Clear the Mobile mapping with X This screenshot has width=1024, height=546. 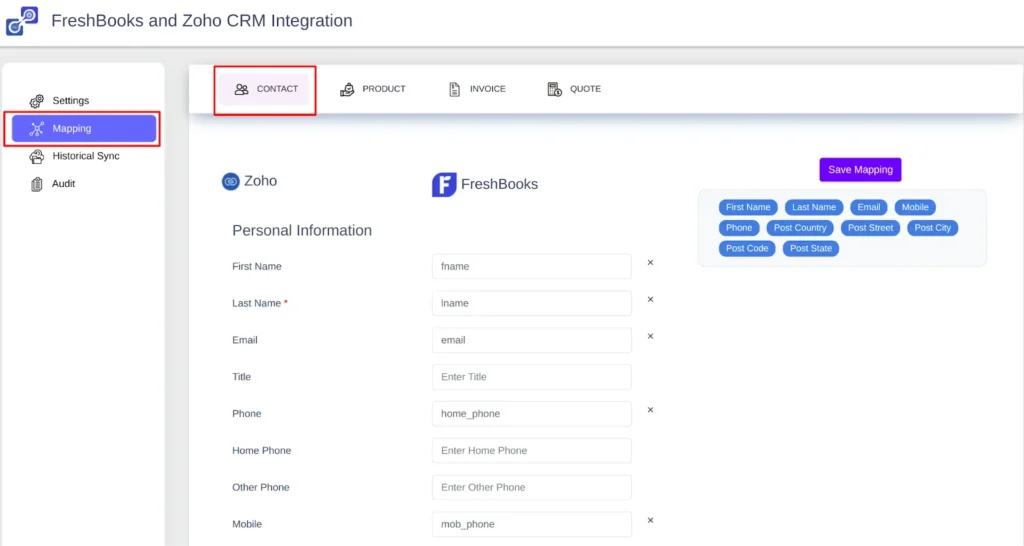(x=650, y=521)
